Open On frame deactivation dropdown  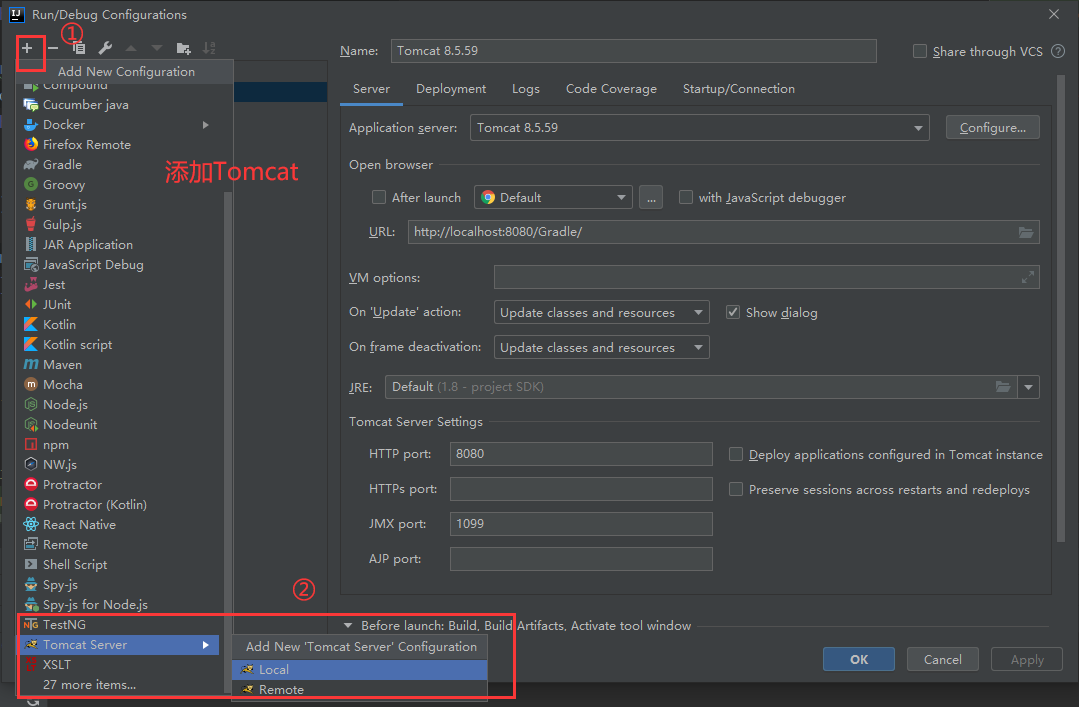[601, 348]
